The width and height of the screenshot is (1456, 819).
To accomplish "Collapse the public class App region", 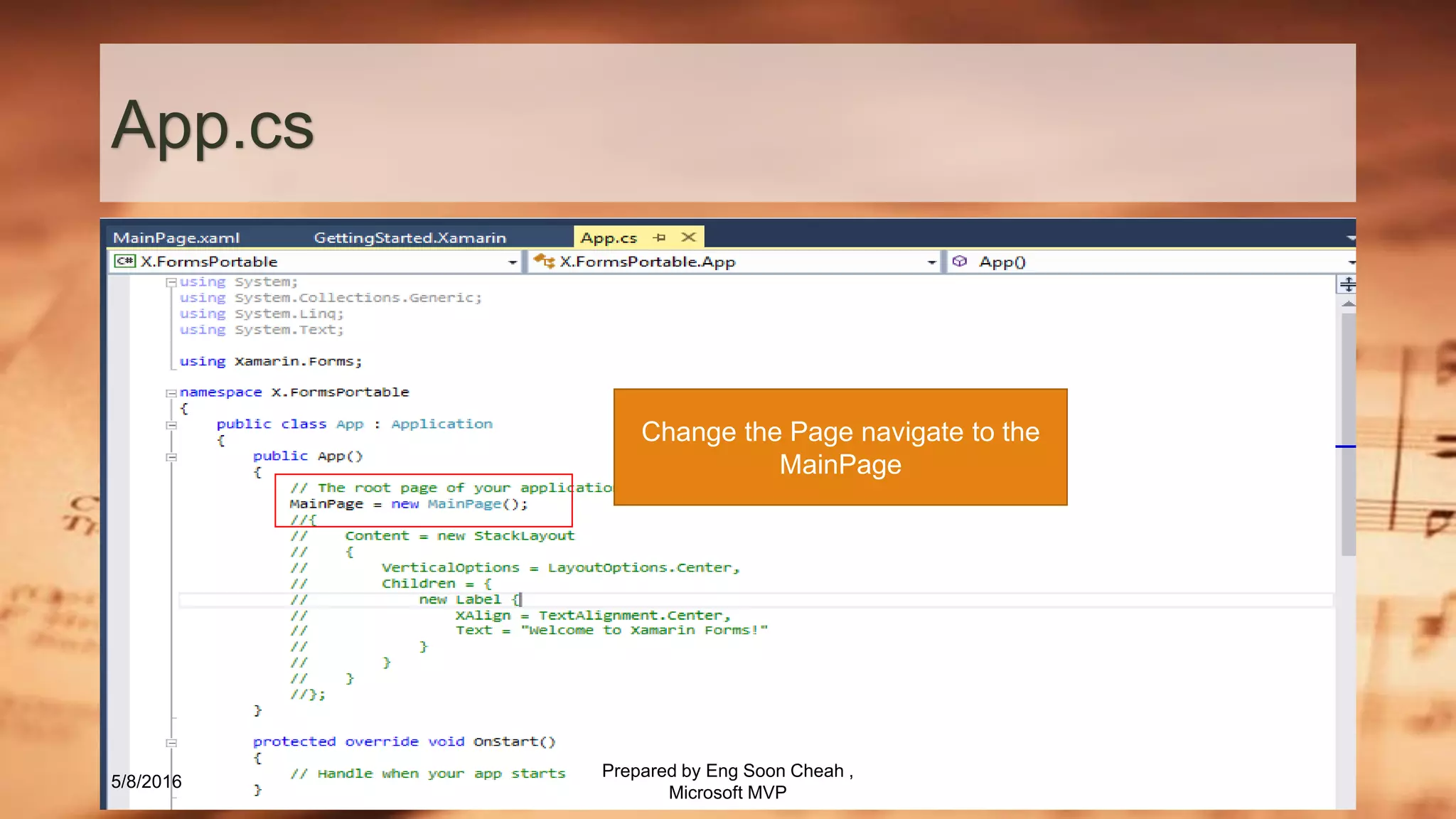I will point(171,425).
